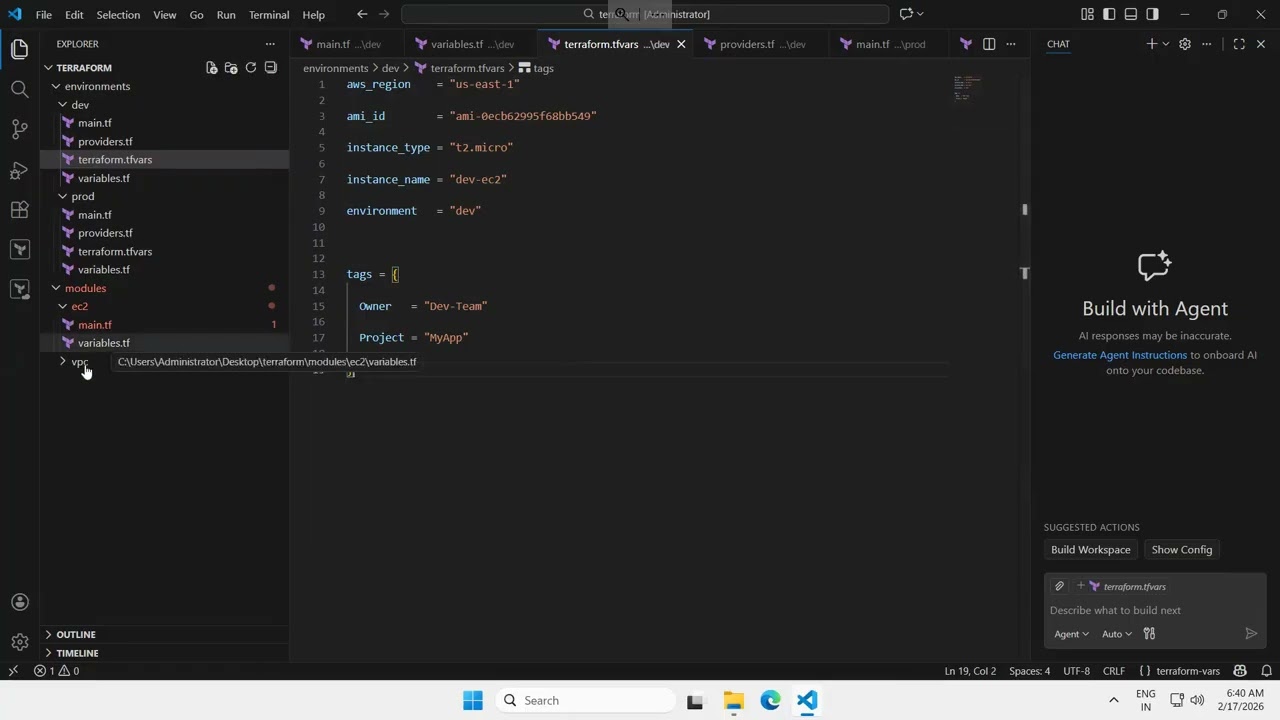The width and height of the screenshot is (1280, 720).
Task: Open the Terminal menu
Action: click(x=269, y=15)
